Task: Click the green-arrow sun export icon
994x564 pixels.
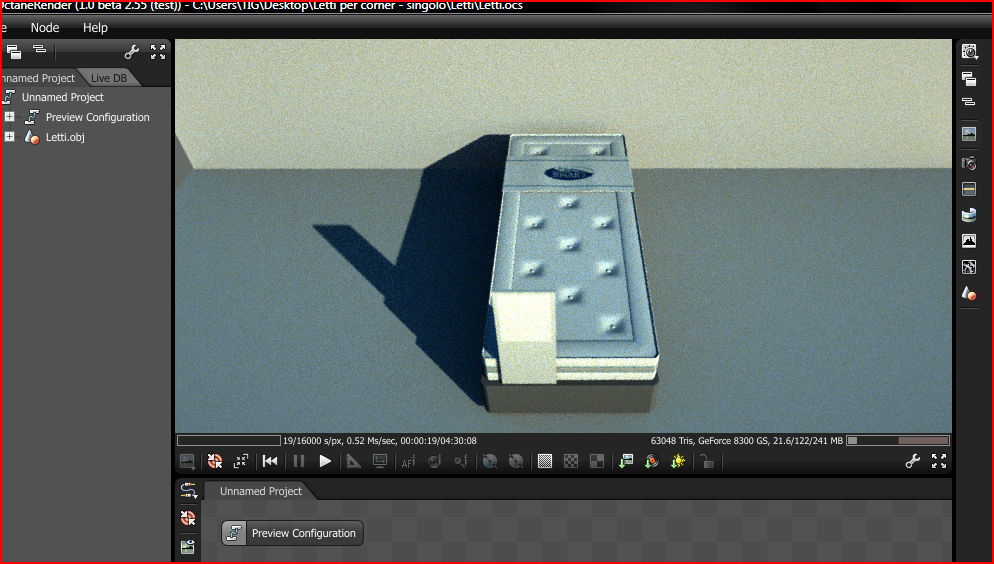Action: 678,461
